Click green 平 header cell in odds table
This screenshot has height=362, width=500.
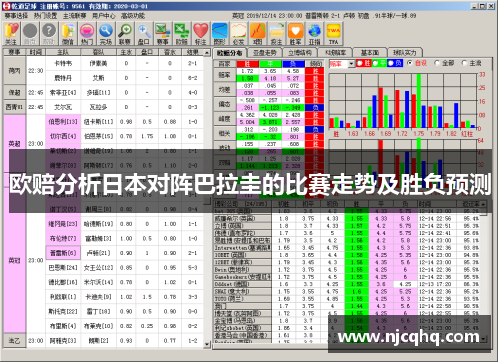click(x=270, y=63)
